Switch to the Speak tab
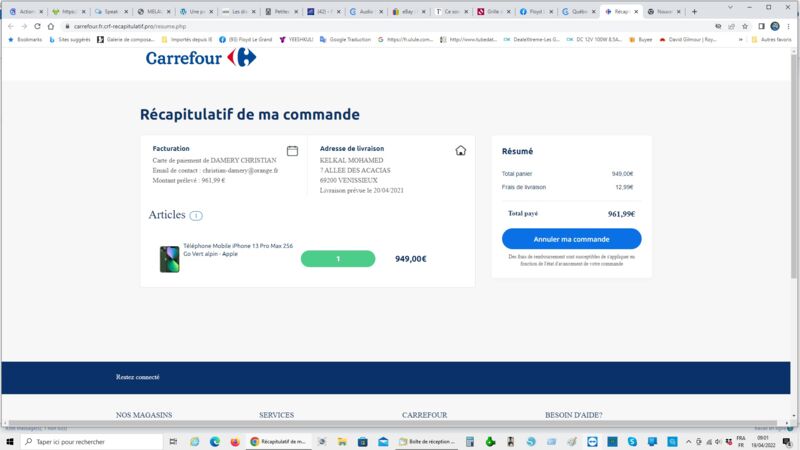 (x=111, y=11)
